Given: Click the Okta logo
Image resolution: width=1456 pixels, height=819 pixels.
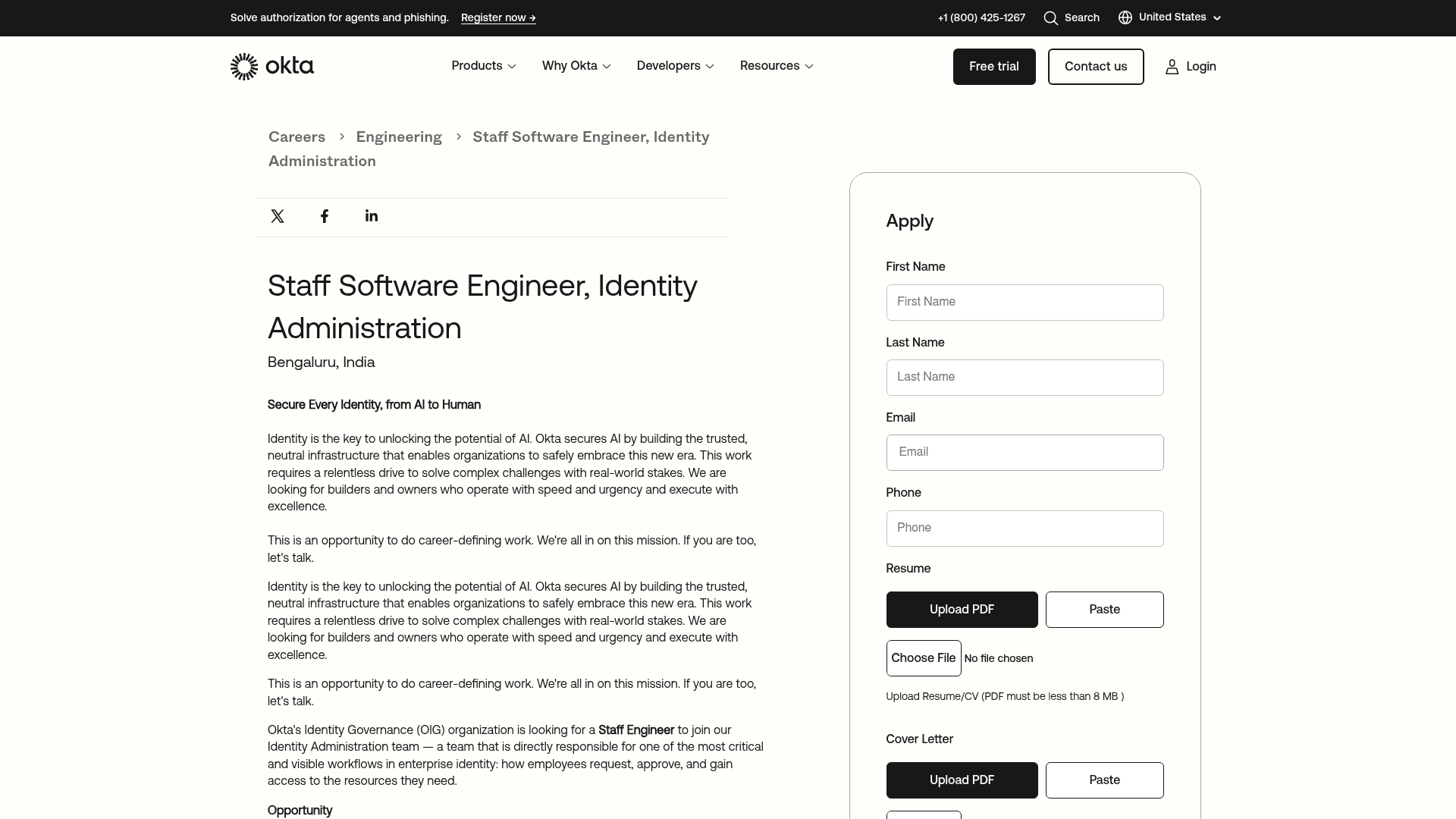Looking at the screenshot, I should click(x=271, y=67).
